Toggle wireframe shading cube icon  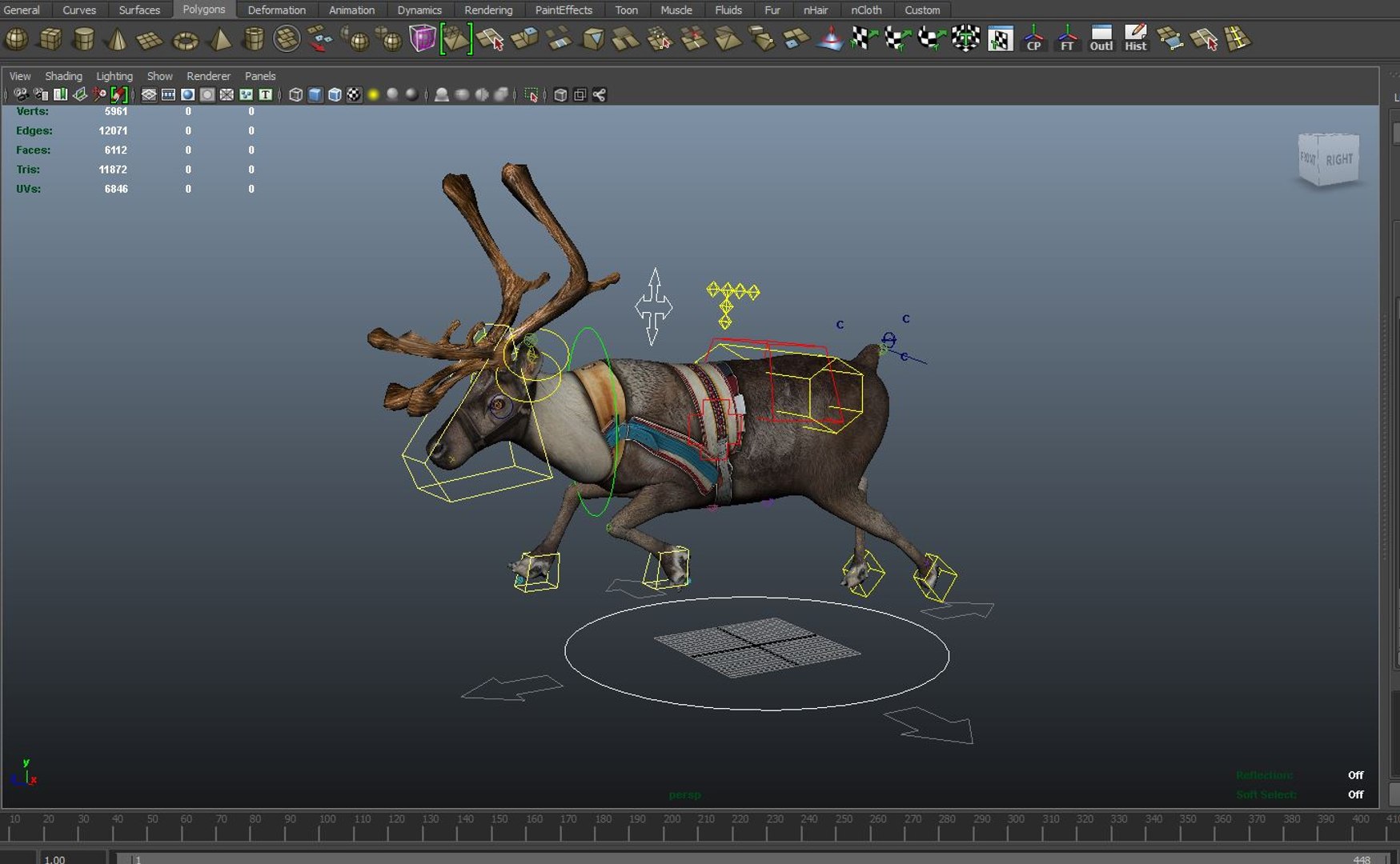click(295, 95)
